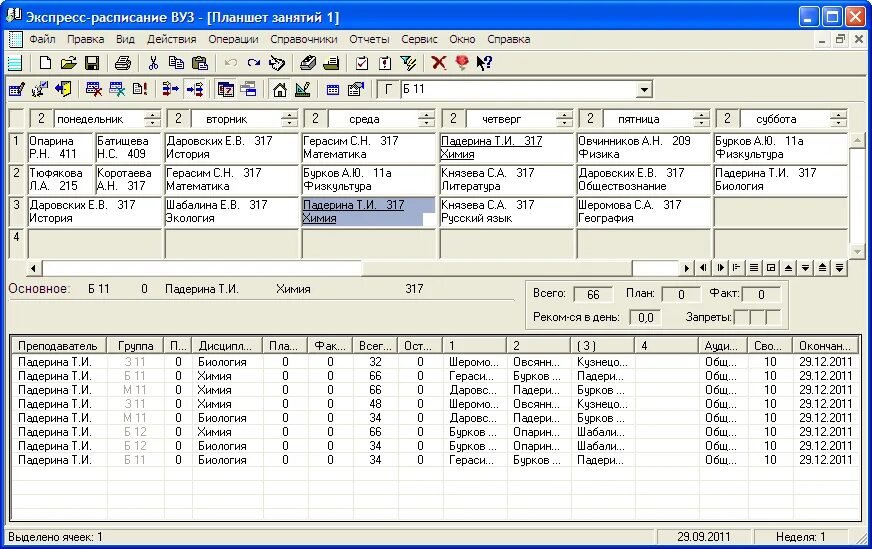872x549 pixels.
Task: Click the grid with red X delete icon
Action: coord(93,89)
